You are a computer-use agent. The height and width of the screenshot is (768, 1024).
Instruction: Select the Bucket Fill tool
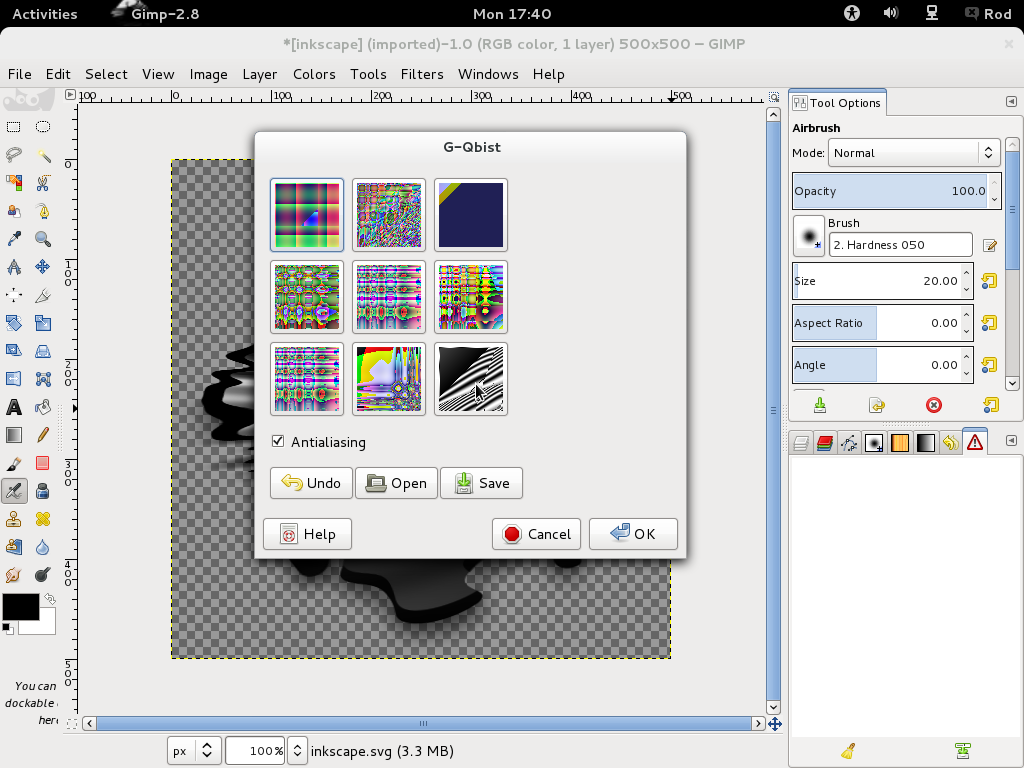(43, 407)
